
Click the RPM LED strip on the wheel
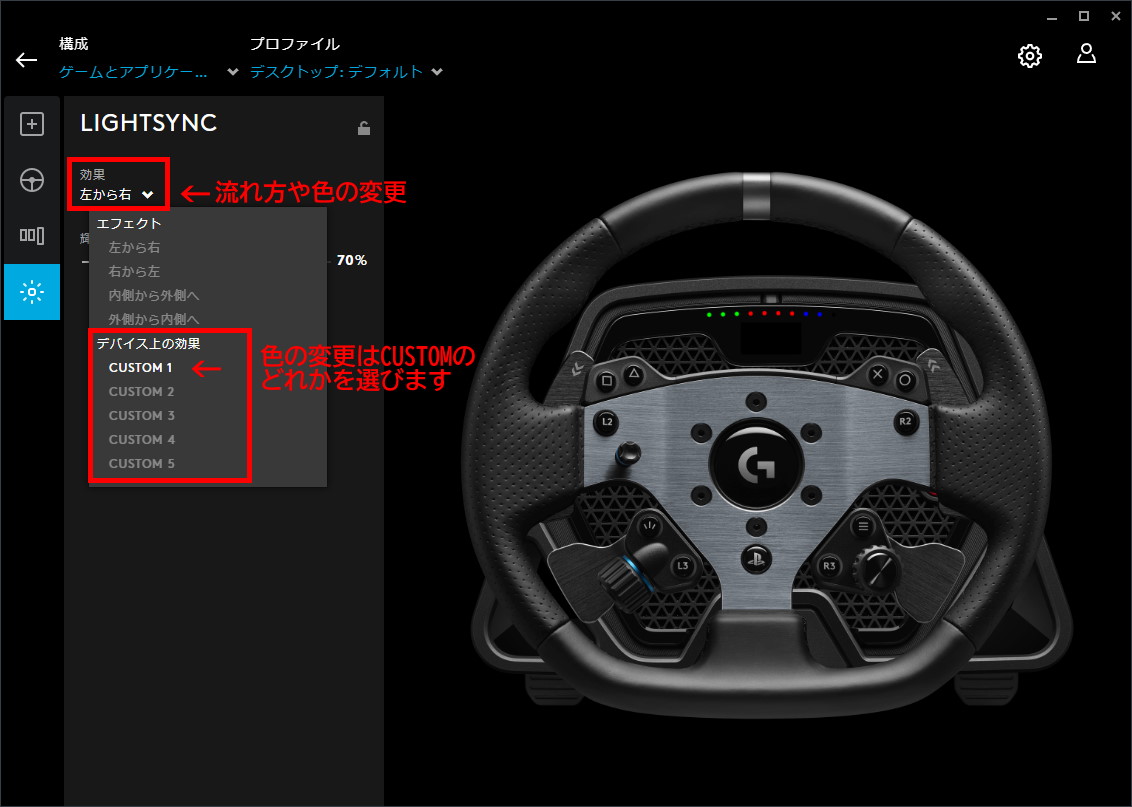[x=771, y=314]
